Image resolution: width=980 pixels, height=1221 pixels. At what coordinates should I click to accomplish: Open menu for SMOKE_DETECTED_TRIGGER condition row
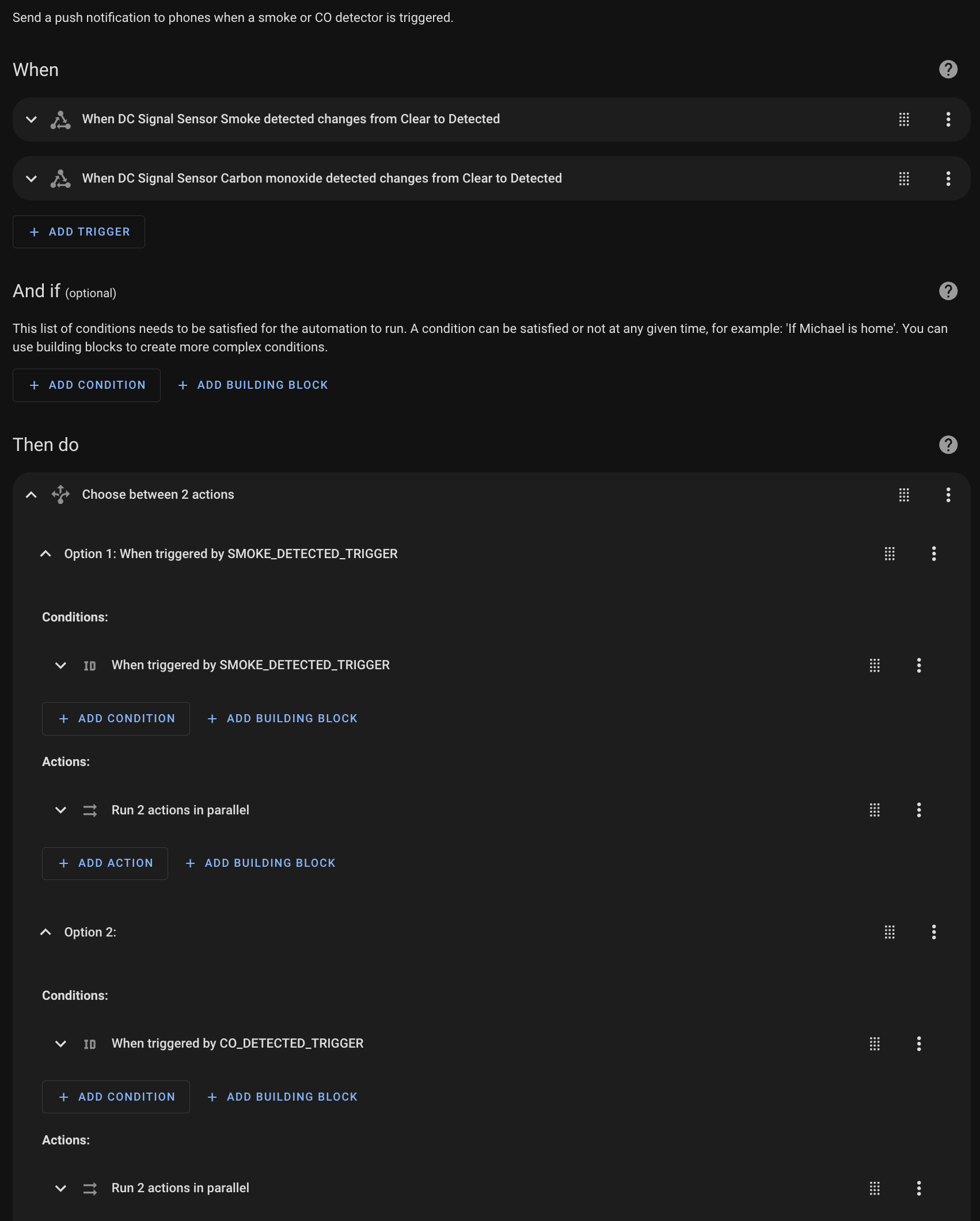[x=918, y=665]
